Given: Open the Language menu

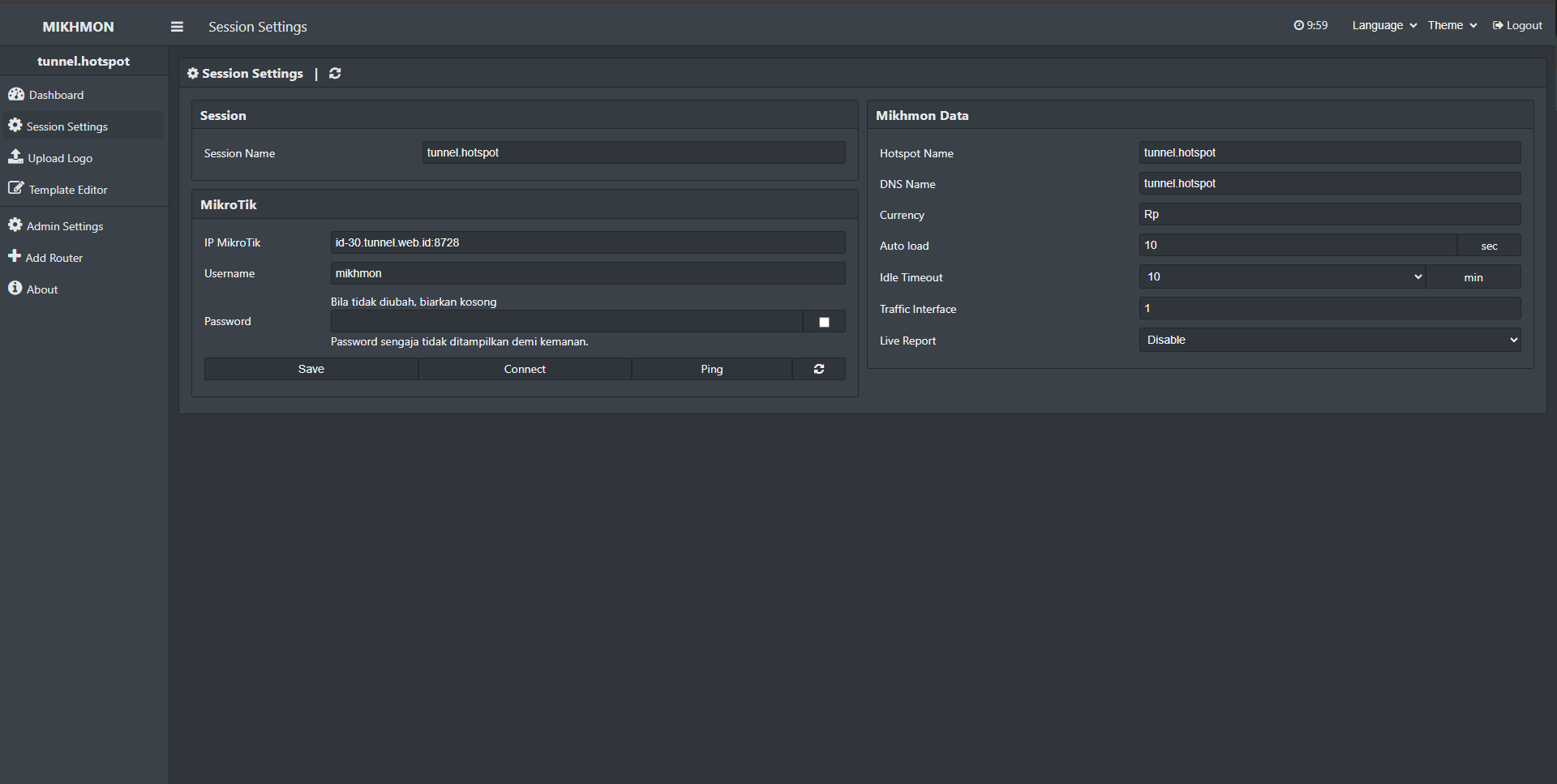Looking at the screenshot, I should 1383,26.
